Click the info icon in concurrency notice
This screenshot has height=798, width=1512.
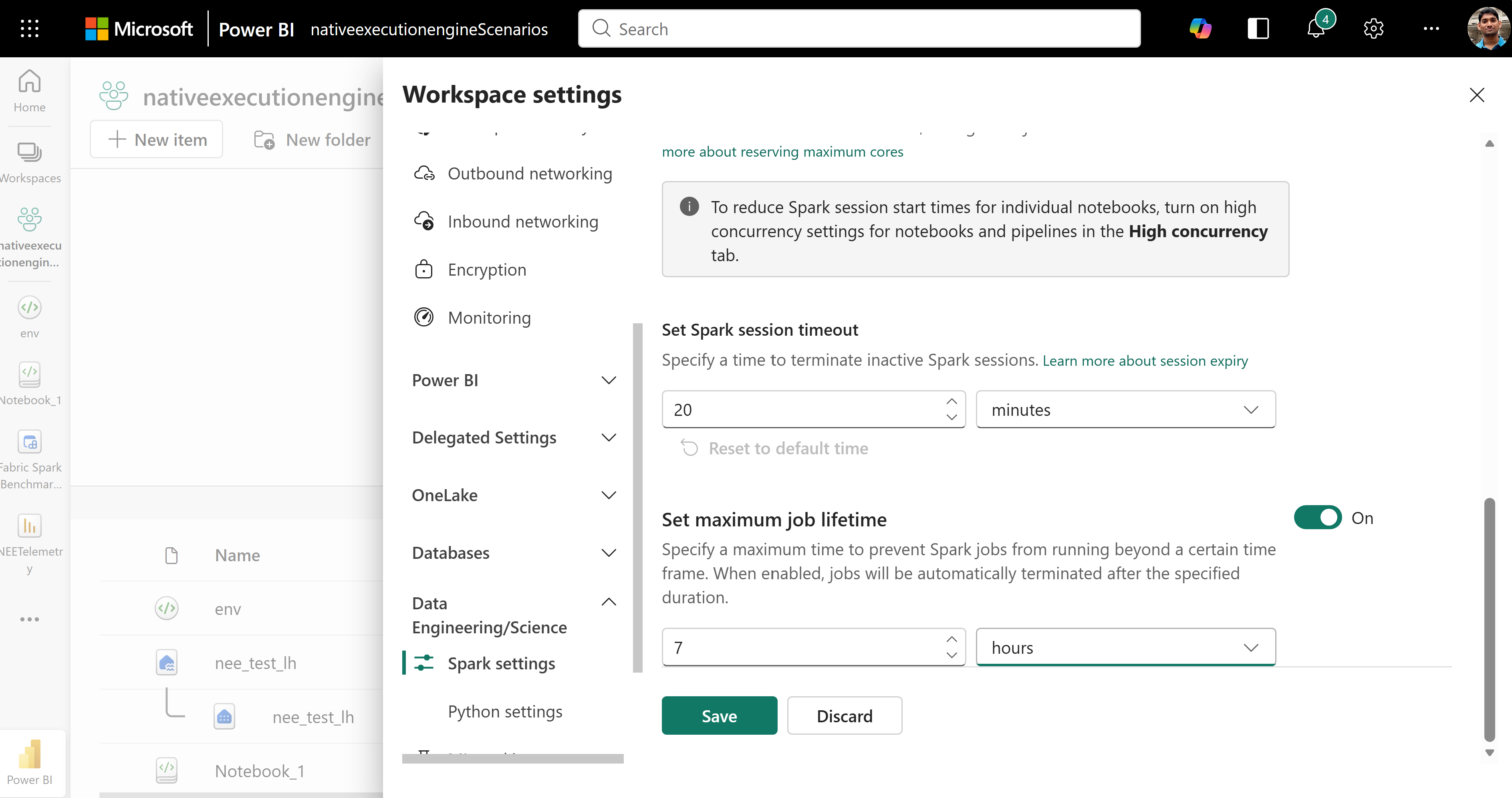(689, 207)
